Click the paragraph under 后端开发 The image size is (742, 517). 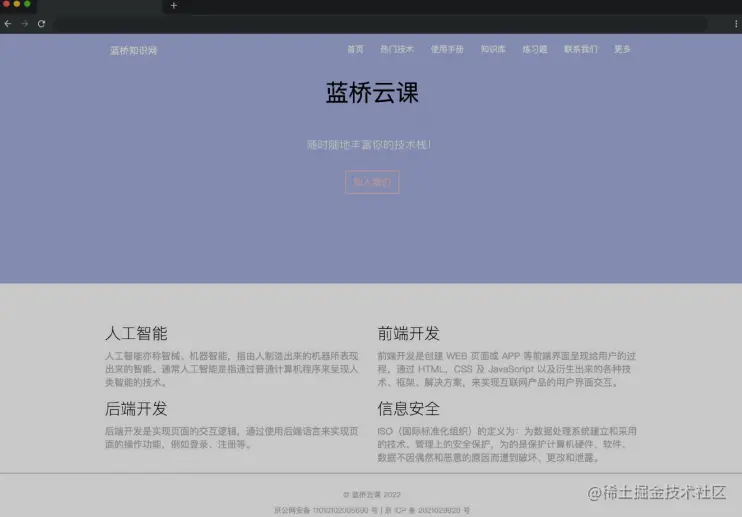231,438
